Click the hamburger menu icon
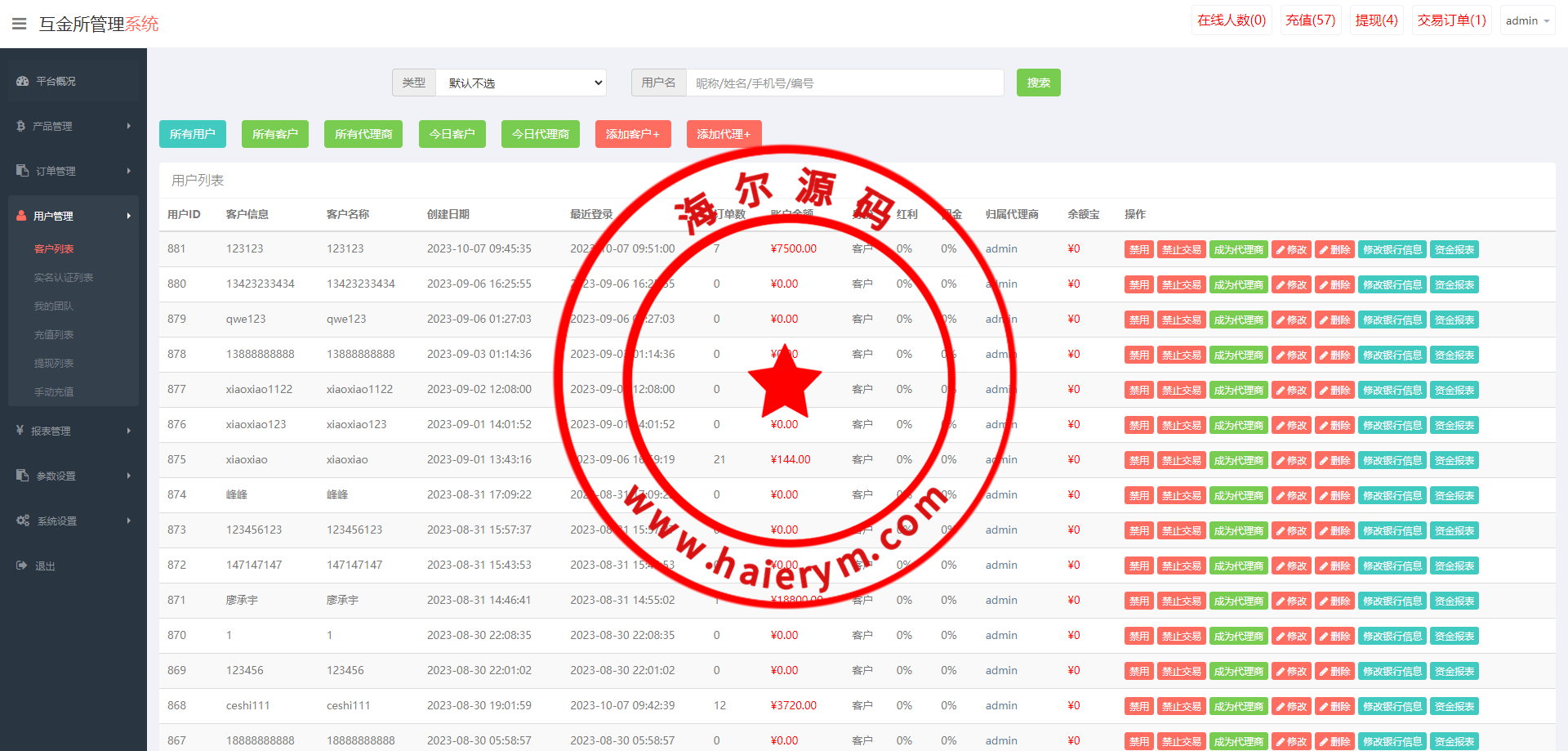 (x=20, y=24)
